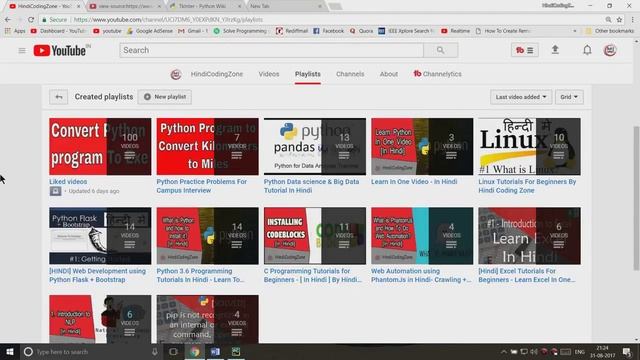Open the Windows Start menu
This screenshot has height=360, width=640.
[10, 351]
